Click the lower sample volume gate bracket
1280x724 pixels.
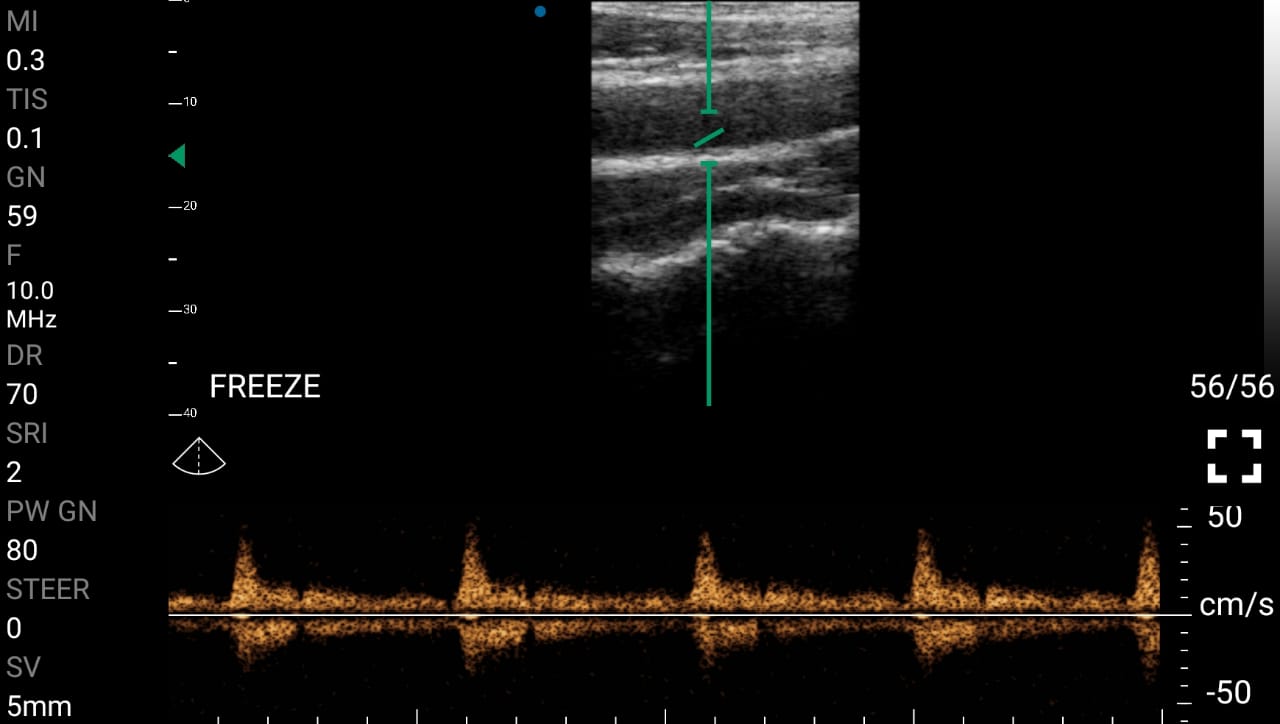709,164
